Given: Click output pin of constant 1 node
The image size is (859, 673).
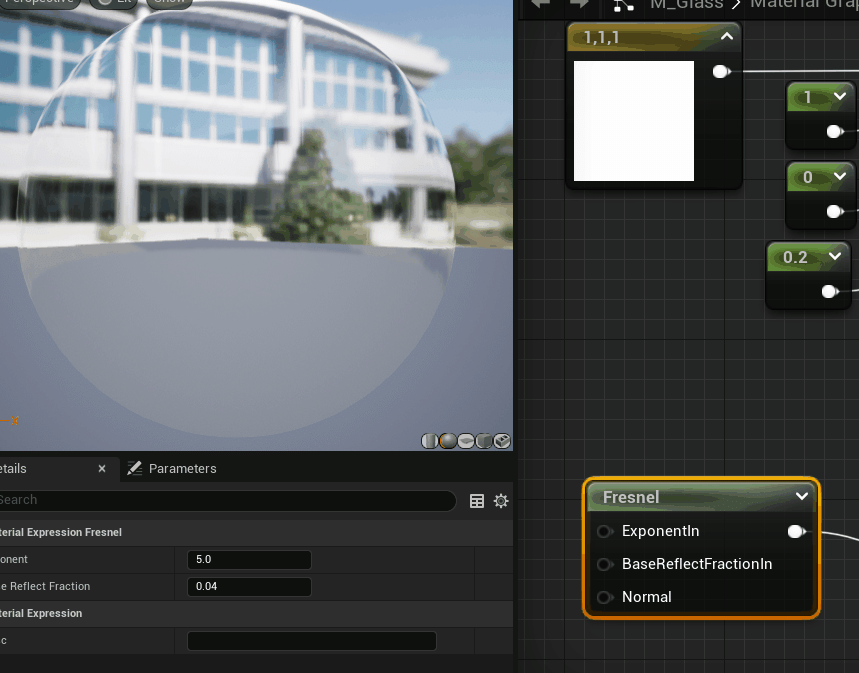Looking at the screenshot, I should point(834,132).
